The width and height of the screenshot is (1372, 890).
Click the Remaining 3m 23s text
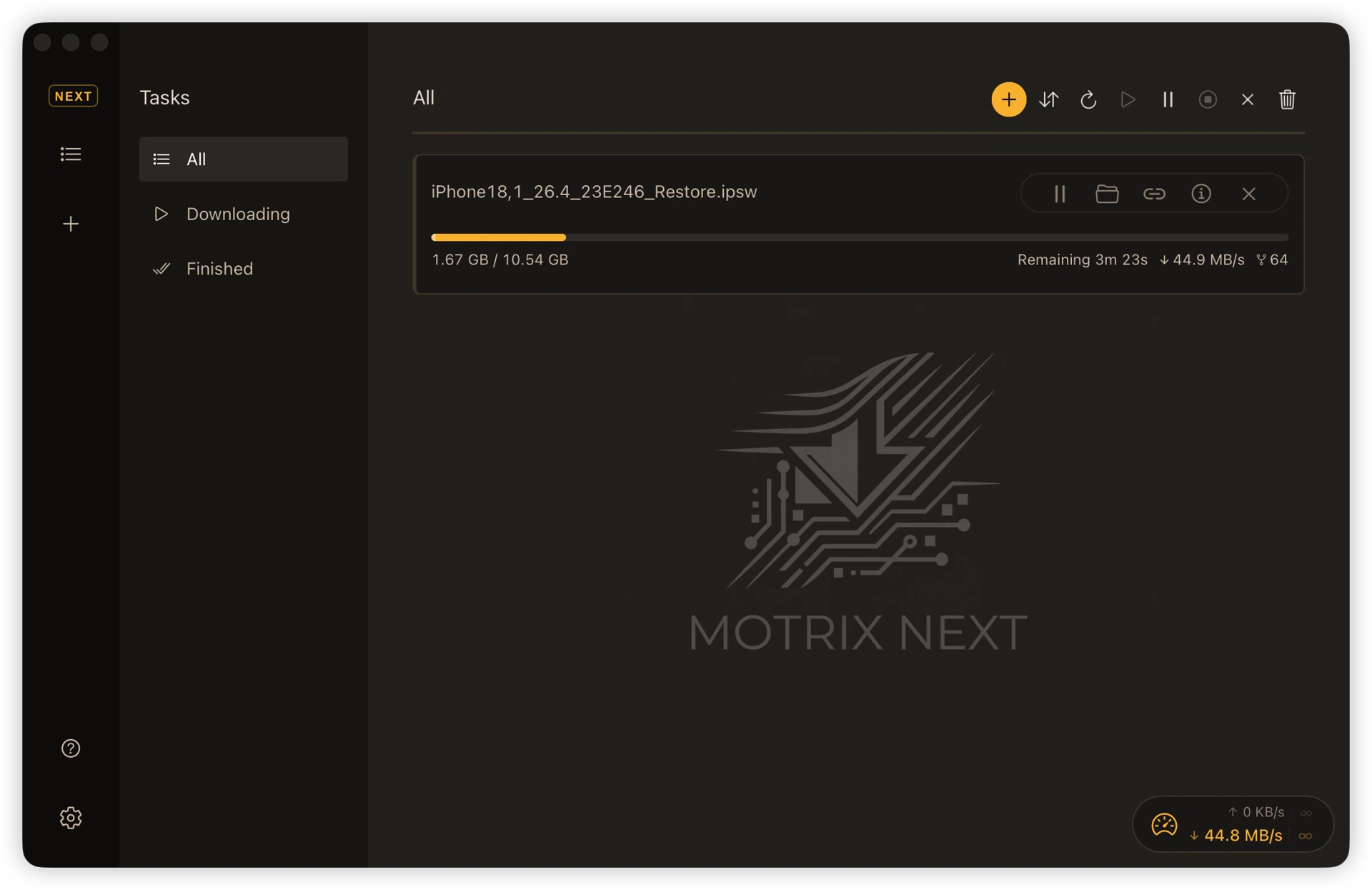[1082, 259]
